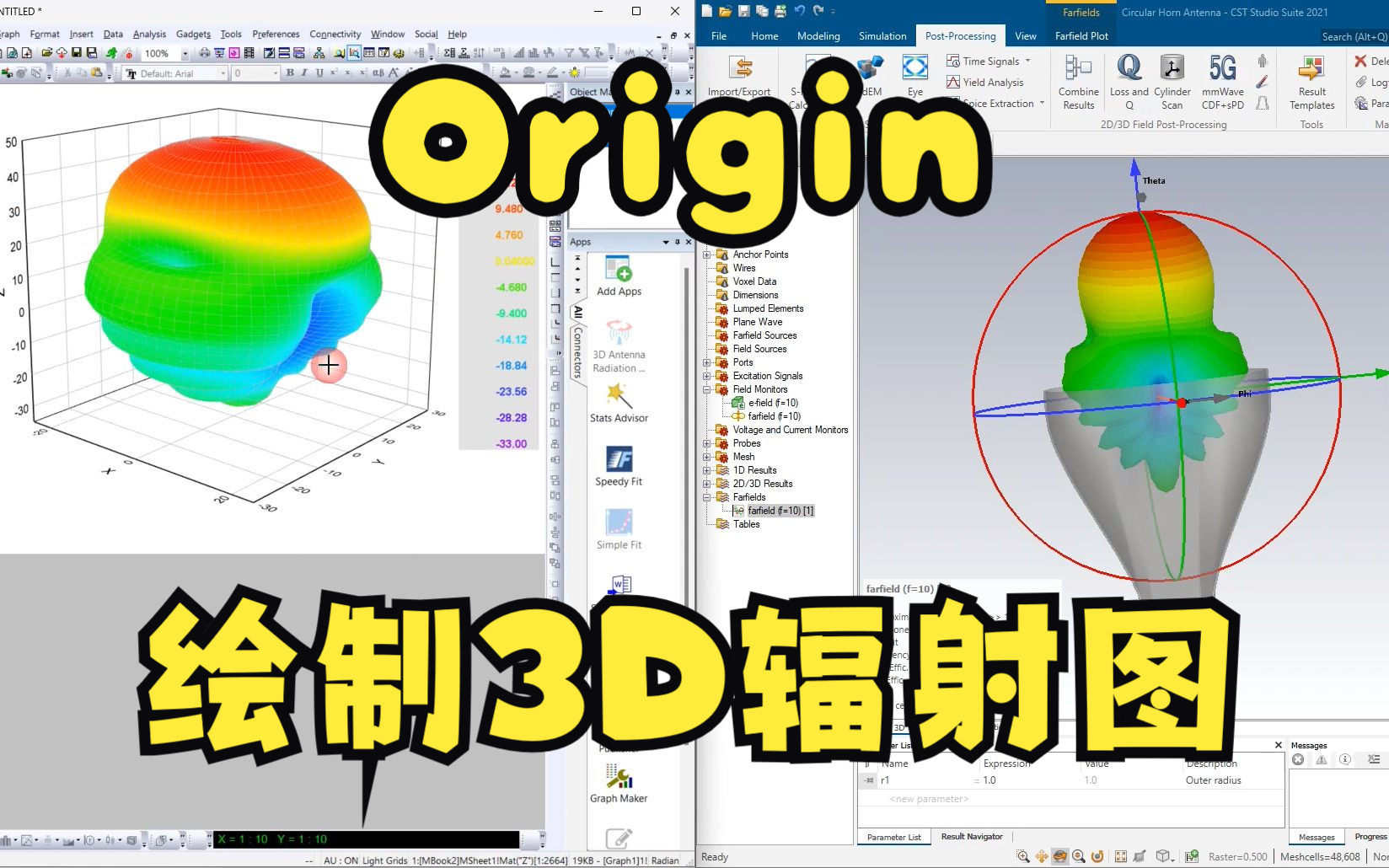The height and width of the screenshot is (868, 1389).
Task: Open the Eye diagram tool in CST
Action: (914, 76)
